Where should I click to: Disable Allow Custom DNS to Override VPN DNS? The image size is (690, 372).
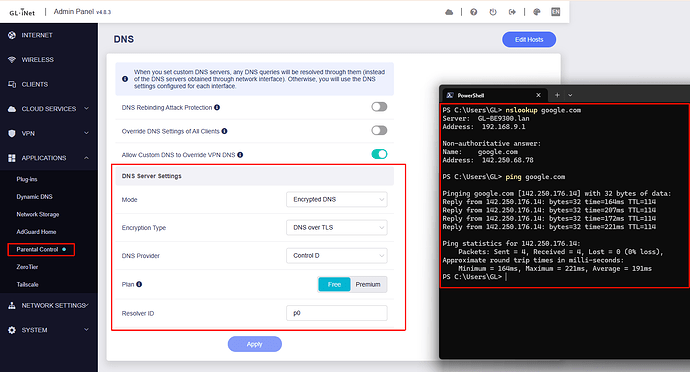click(379, 154)
